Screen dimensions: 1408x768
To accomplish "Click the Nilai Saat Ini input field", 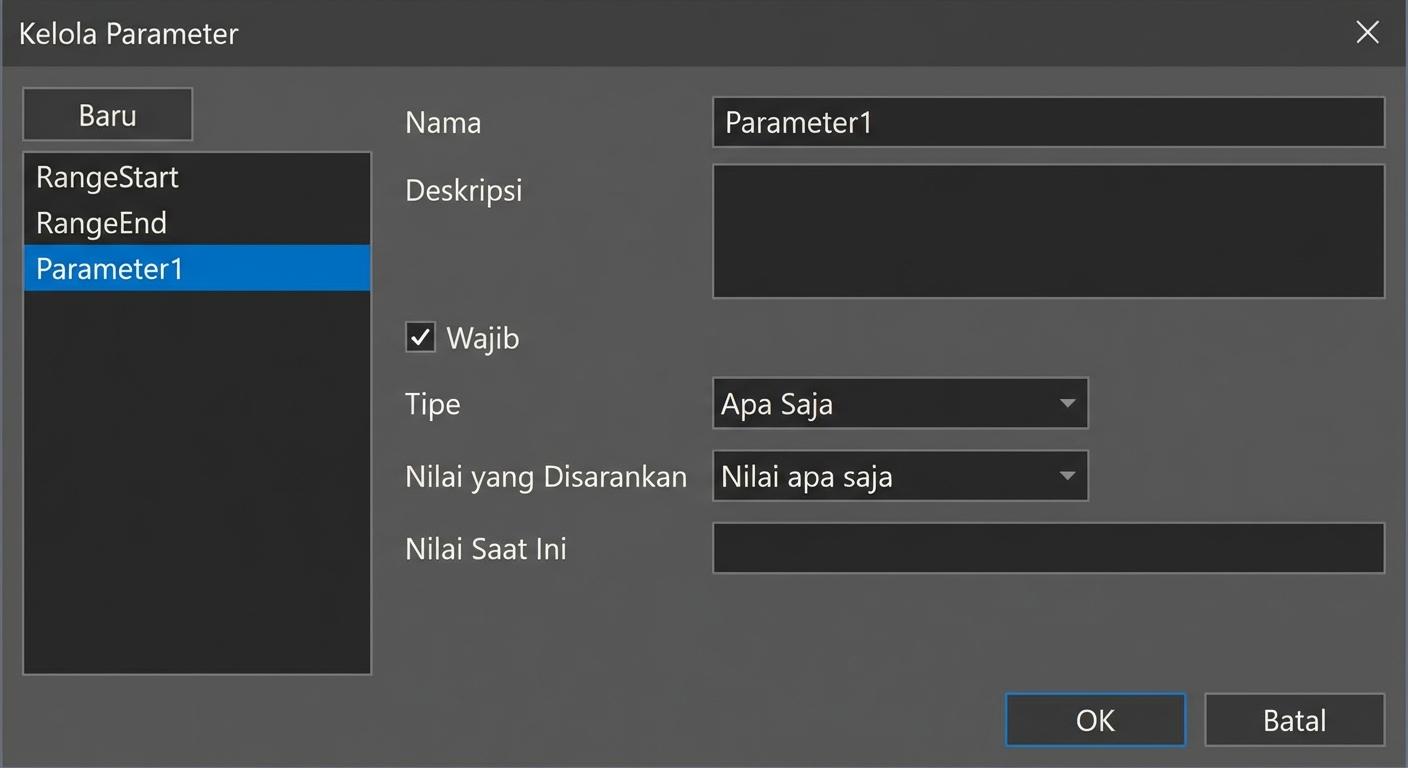I will (x=1048, y=548).
